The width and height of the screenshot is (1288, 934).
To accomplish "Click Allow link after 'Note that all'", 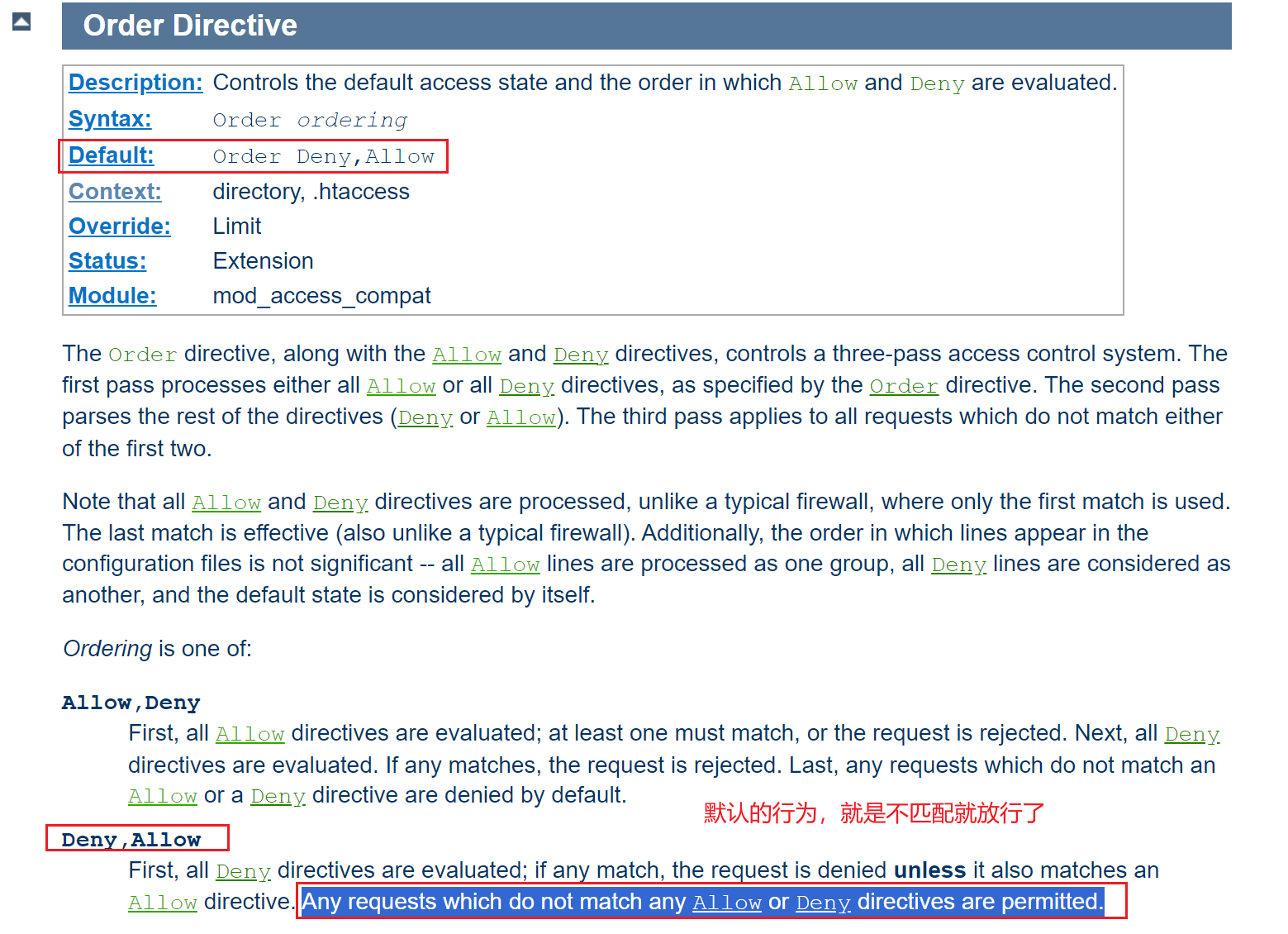I will click(226, 503).
